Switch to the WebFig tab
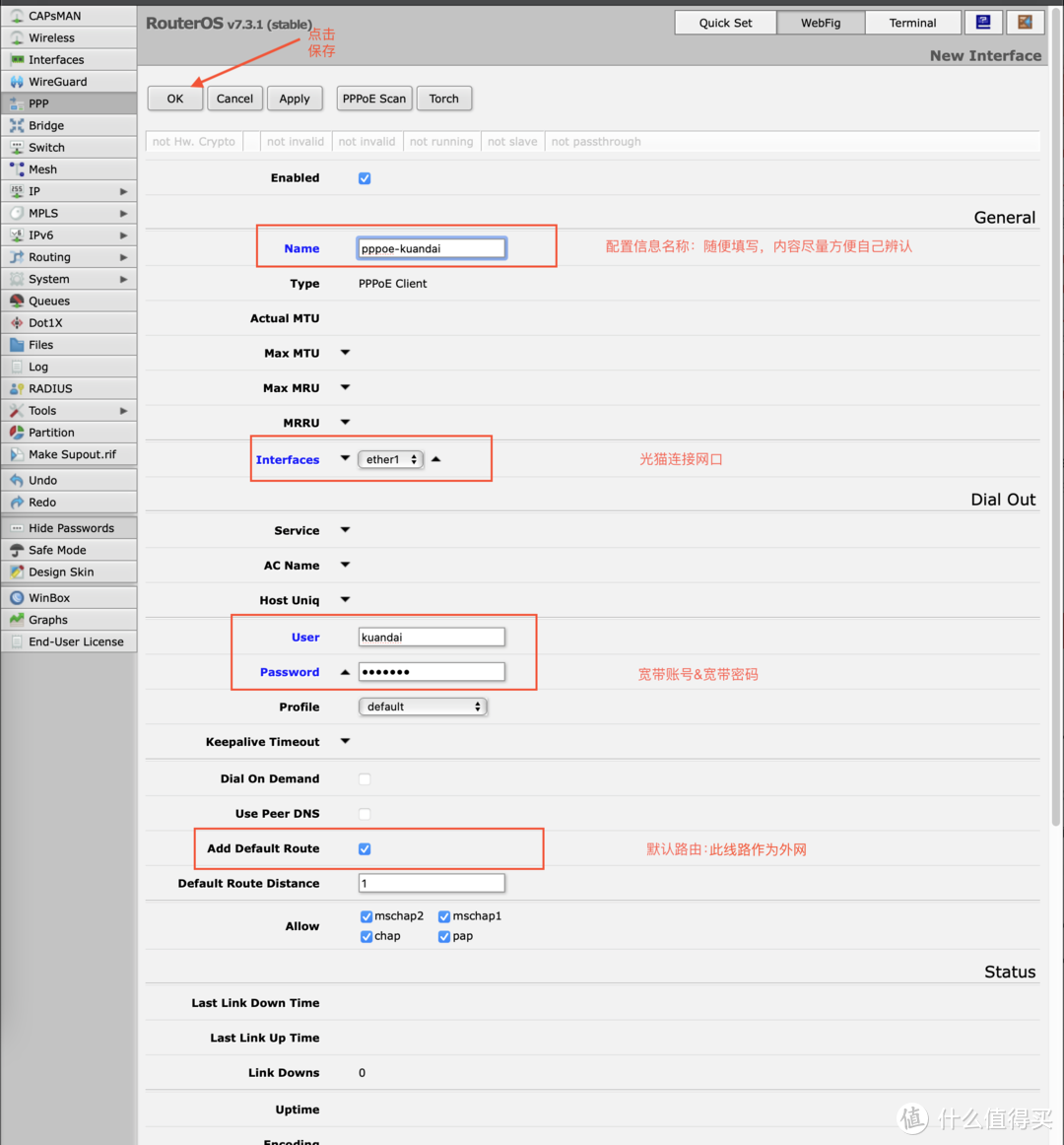 (821, 23)
